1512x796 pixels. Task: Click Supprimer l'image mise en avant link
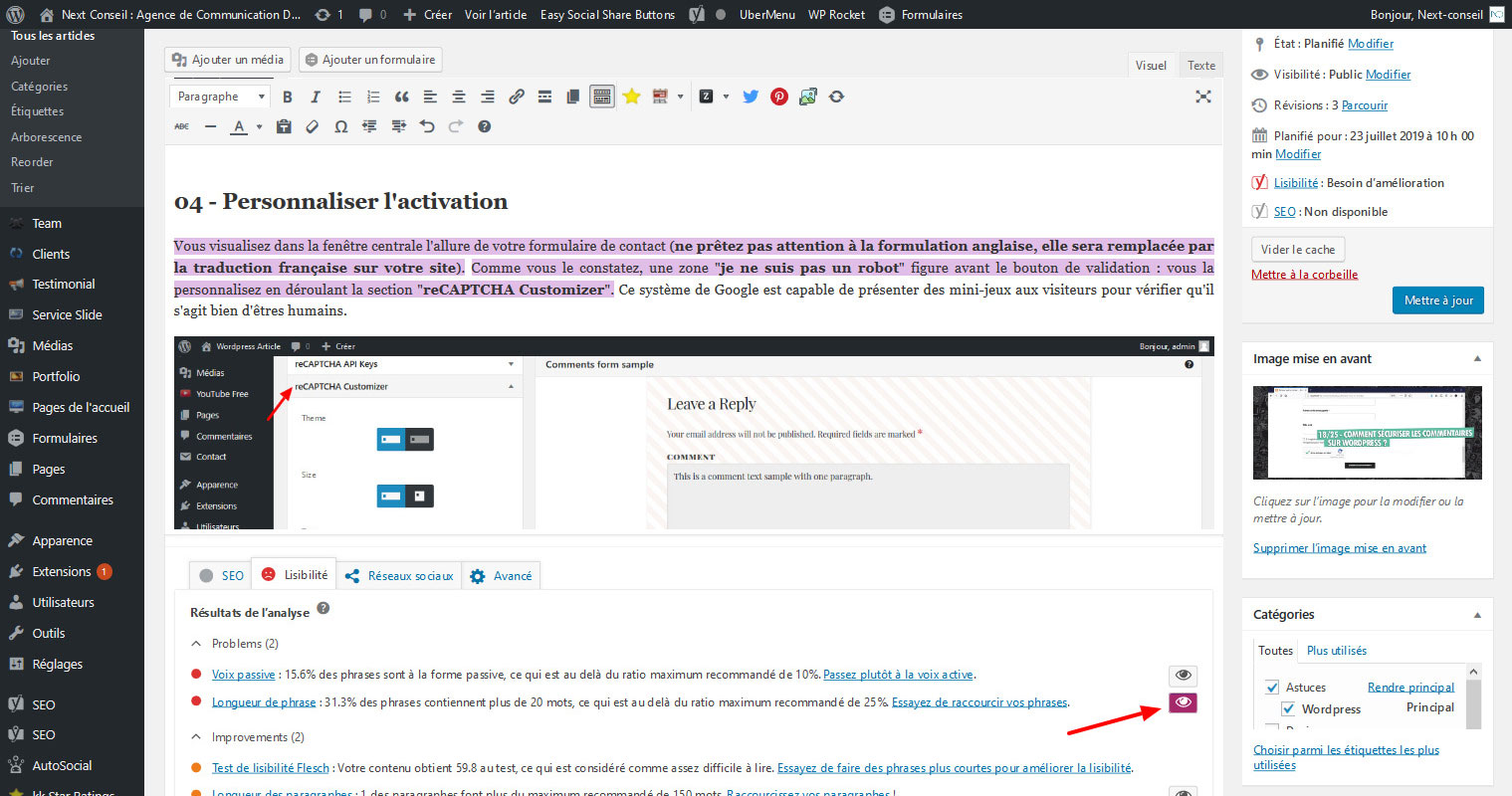pos(1339,548)
